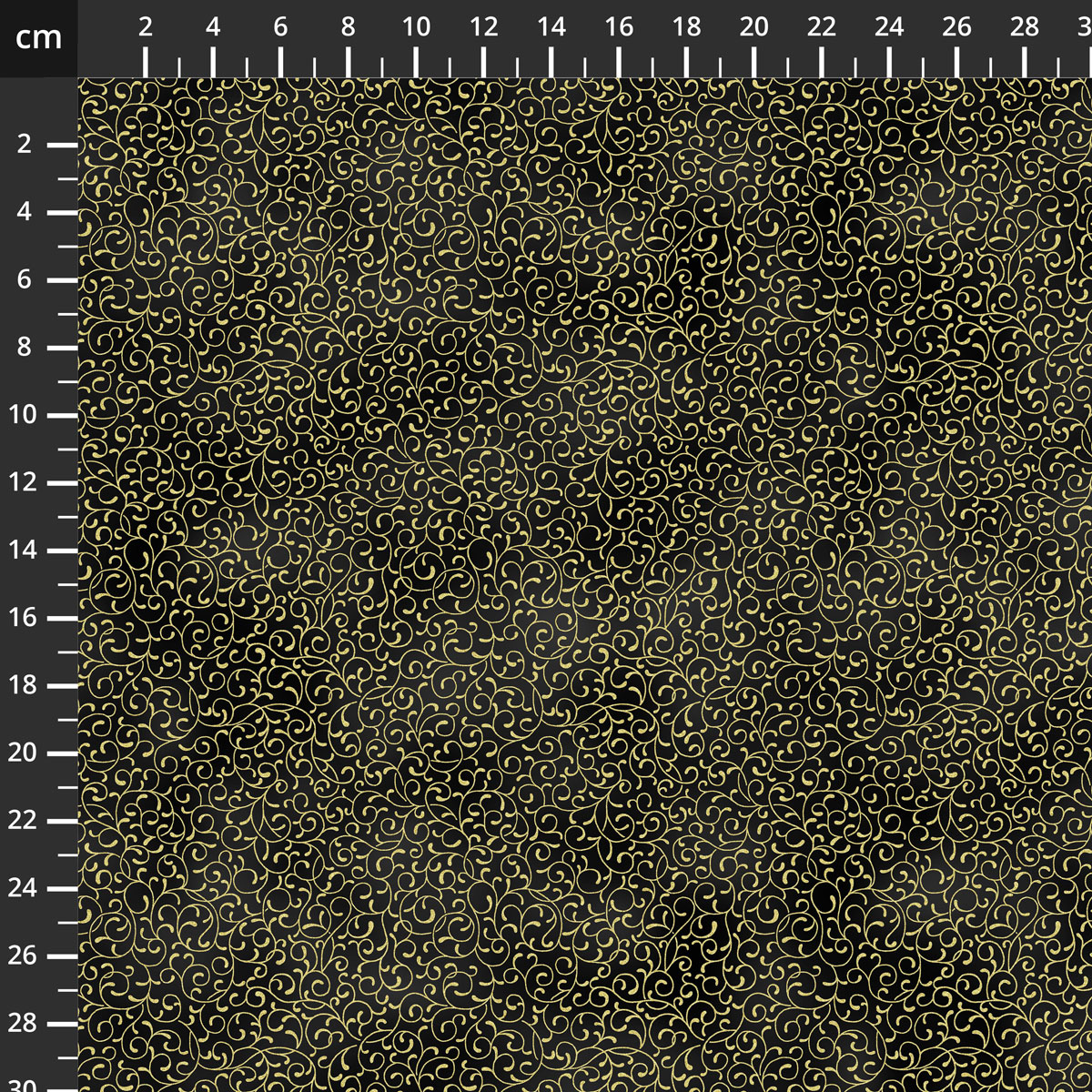Click the '20' mark on the vertical ruler
This screenshot has width=1092, height=1092.
[x=23, y=753]
